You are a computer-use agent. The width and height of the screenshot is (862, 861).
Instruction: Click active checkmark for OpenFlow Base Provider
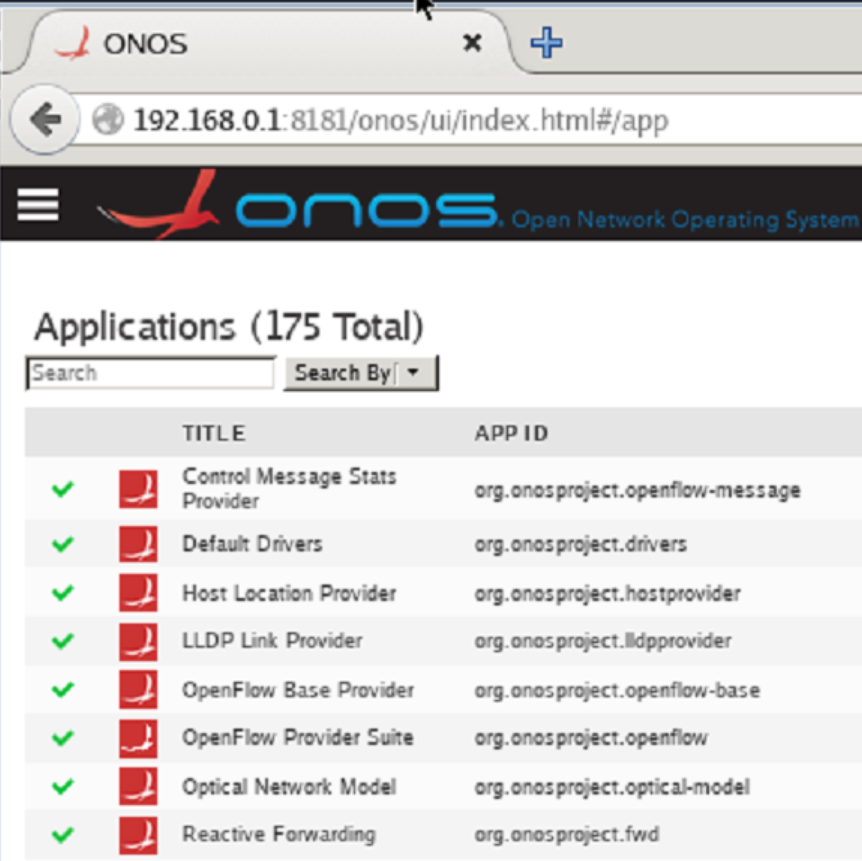(63, 689)
